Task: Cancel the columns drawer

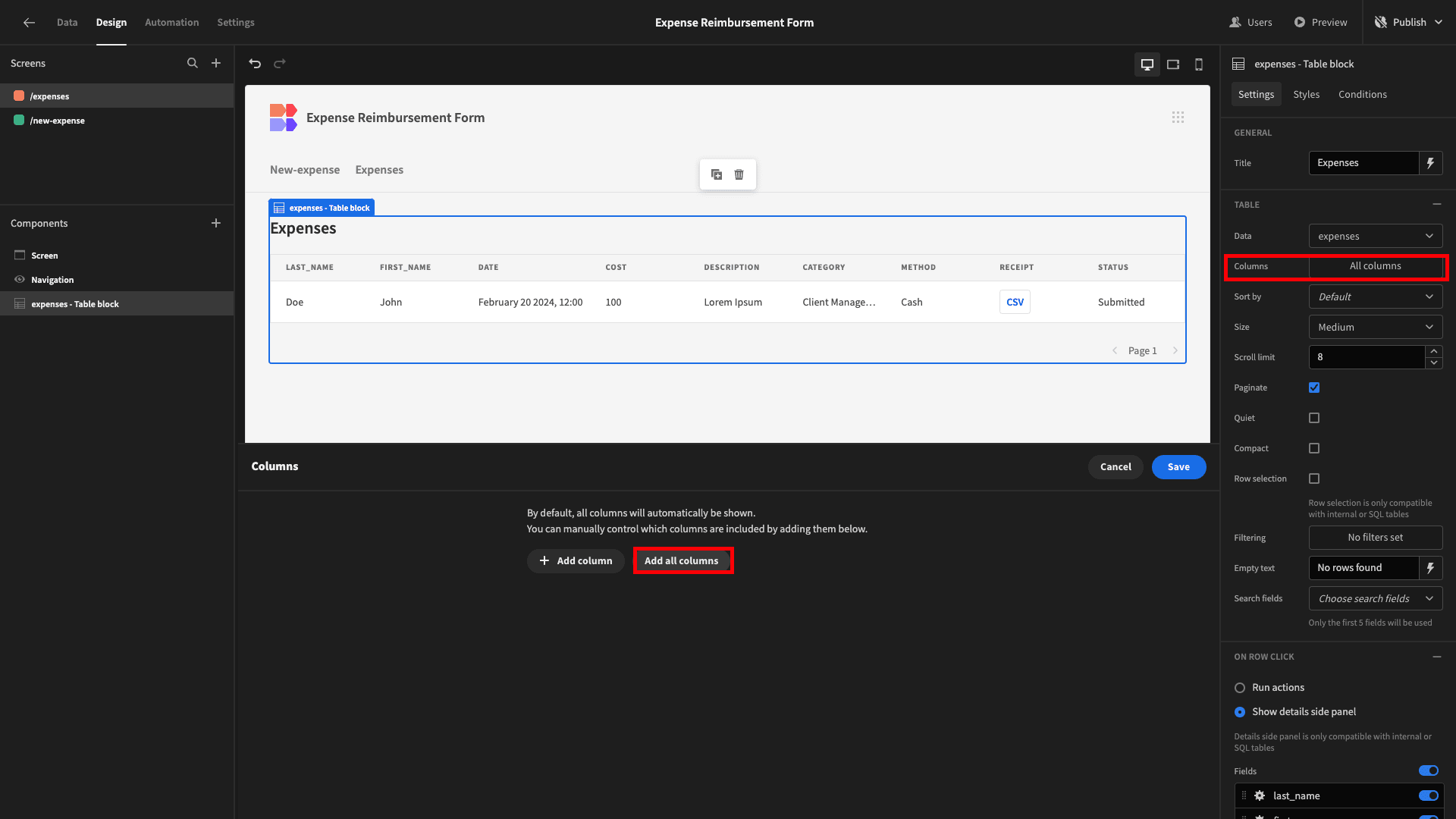Action: pos(1116,467)
